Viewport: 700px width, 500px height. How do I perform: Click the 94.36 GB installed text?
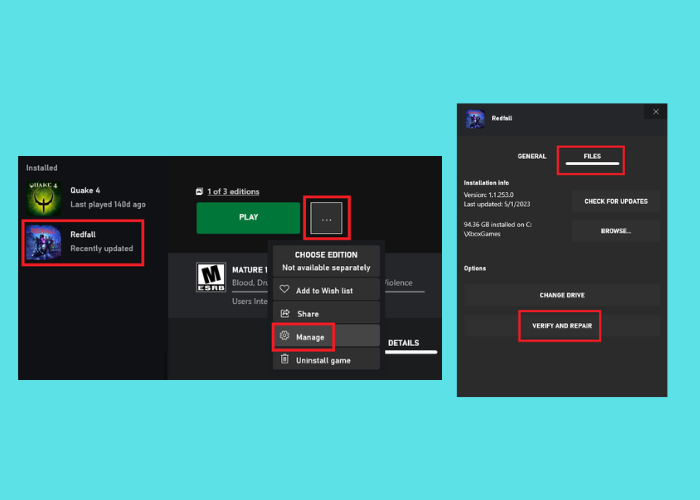point(497,229)
